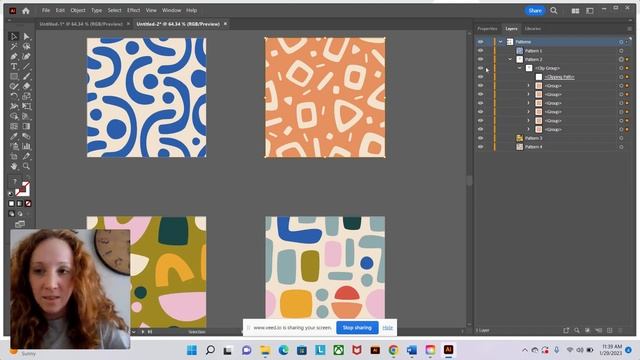Open the Window menu
This screenshot has height=360, width=640.
[x=171, y=11]
